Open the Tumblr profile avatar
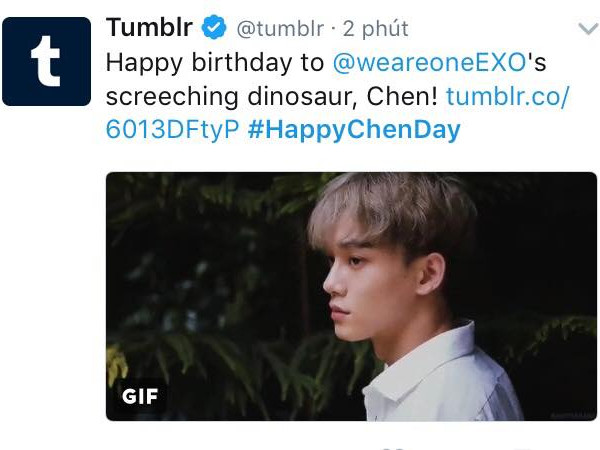 pyautogui.click(x=47, y=61)
